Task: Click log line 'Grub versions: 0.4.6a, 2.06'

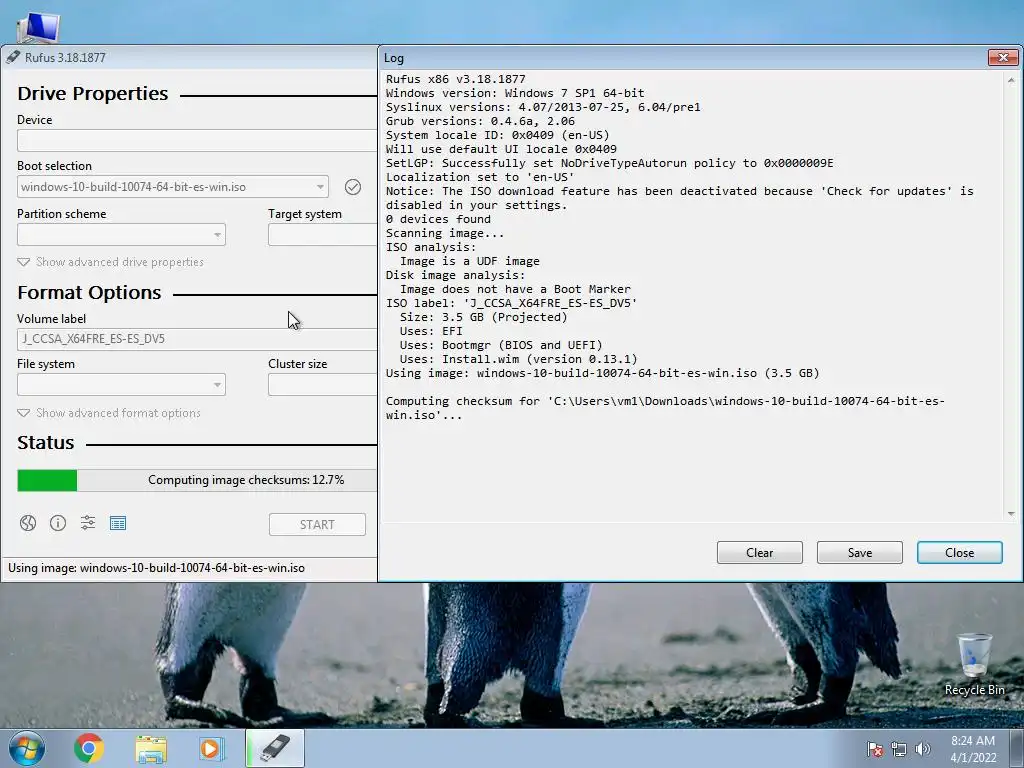Action: (481, 121)
